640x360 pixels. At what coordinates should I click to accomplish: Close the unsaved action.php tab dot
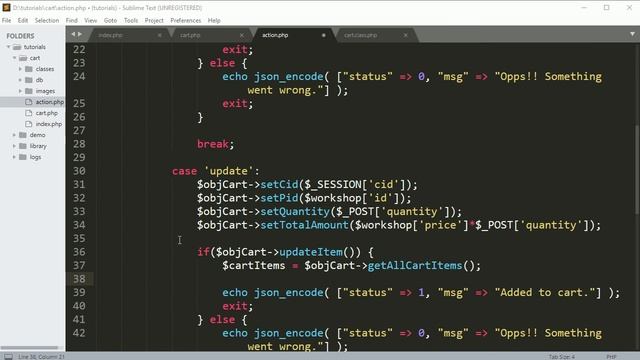[x=324, y=35]
